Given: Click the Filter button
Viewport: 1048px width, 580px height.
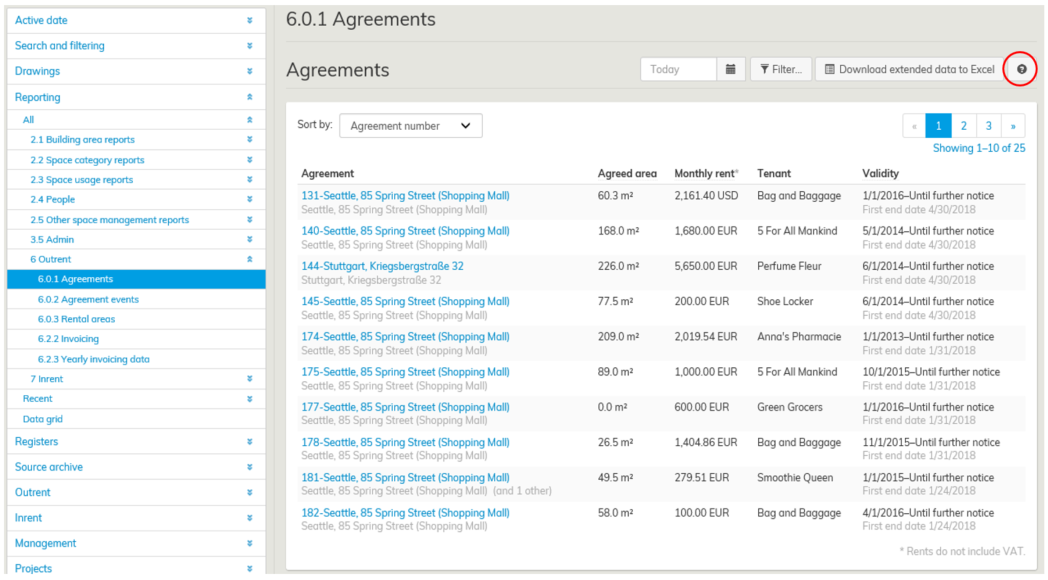Looking at the screenshot, I should click(780, 69).
